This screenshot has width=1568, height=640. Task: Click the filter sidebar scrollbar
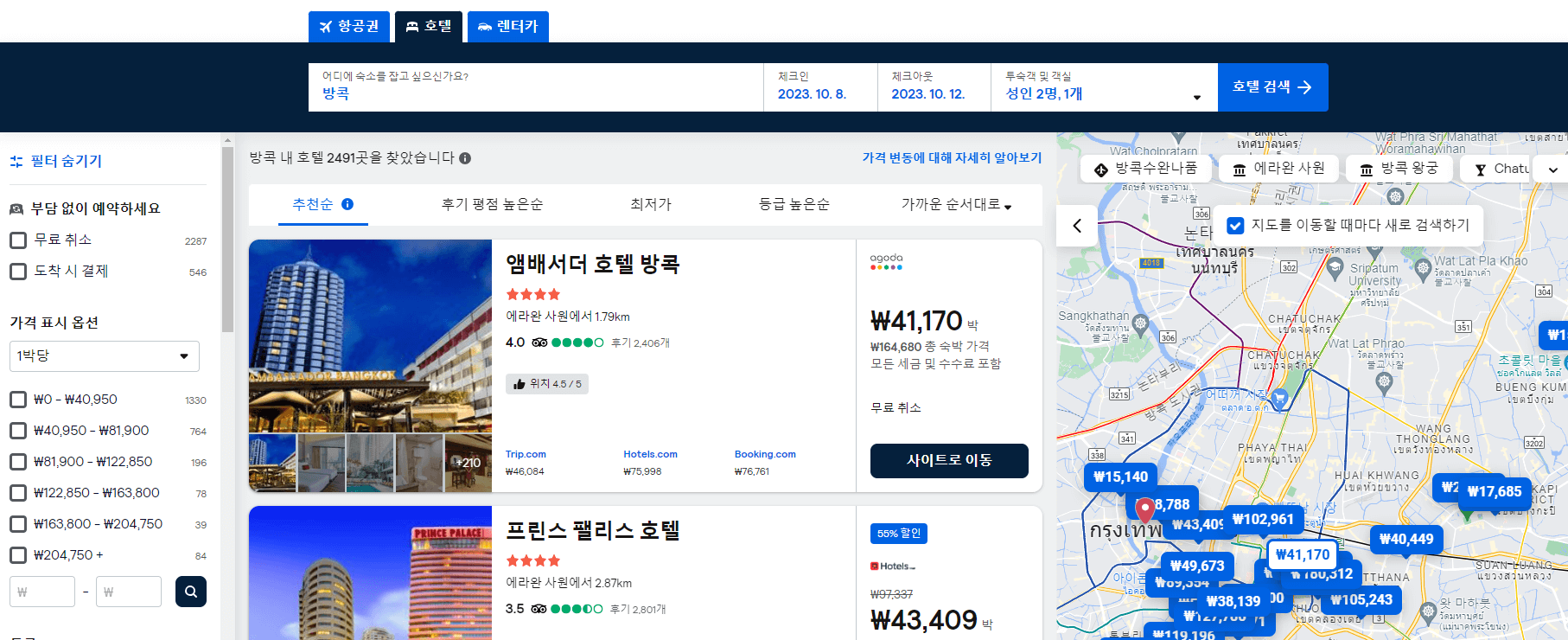tap(227, 239)
